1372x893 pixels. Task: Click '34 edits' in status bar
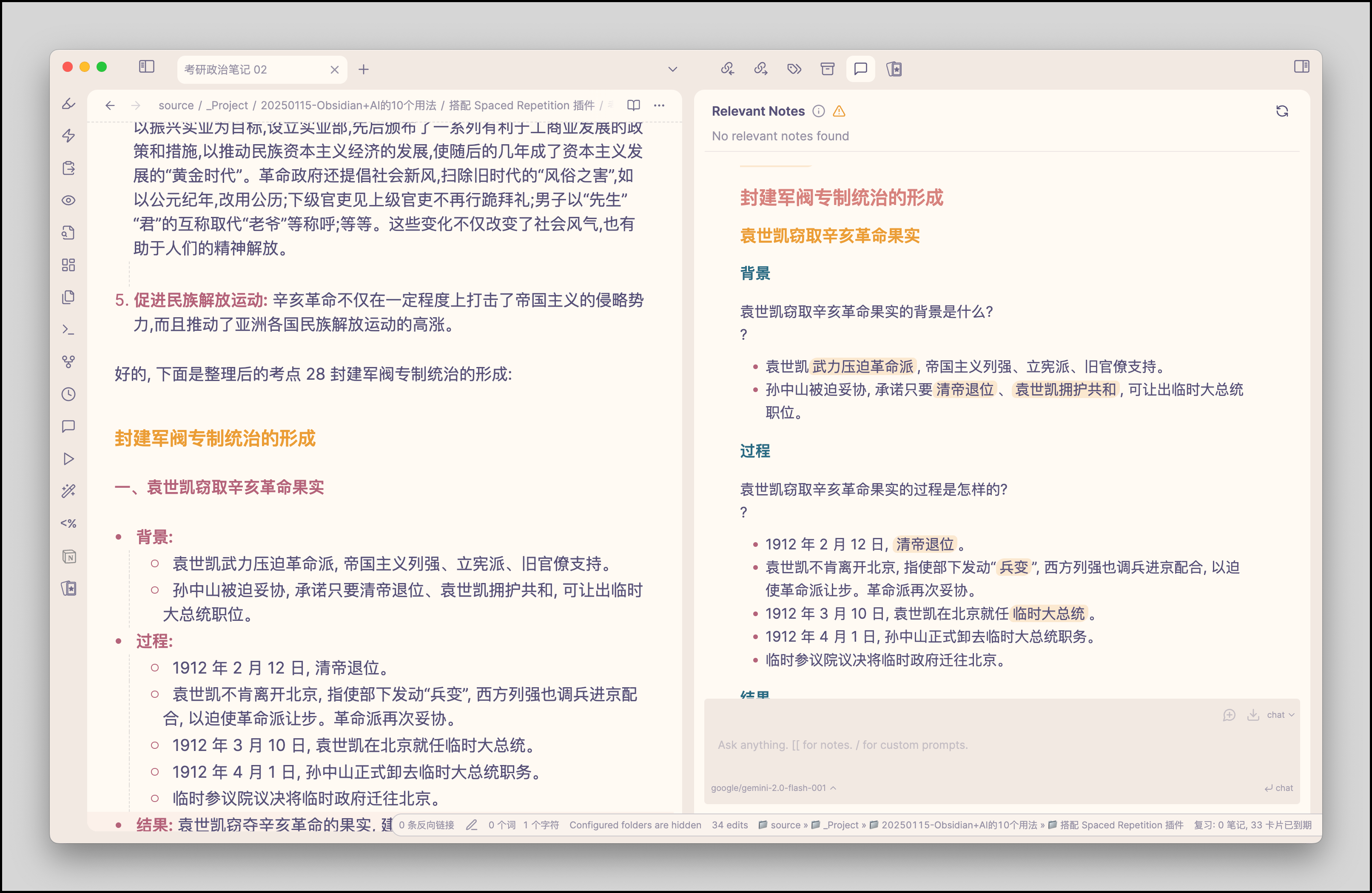click(x=730, y=825)
